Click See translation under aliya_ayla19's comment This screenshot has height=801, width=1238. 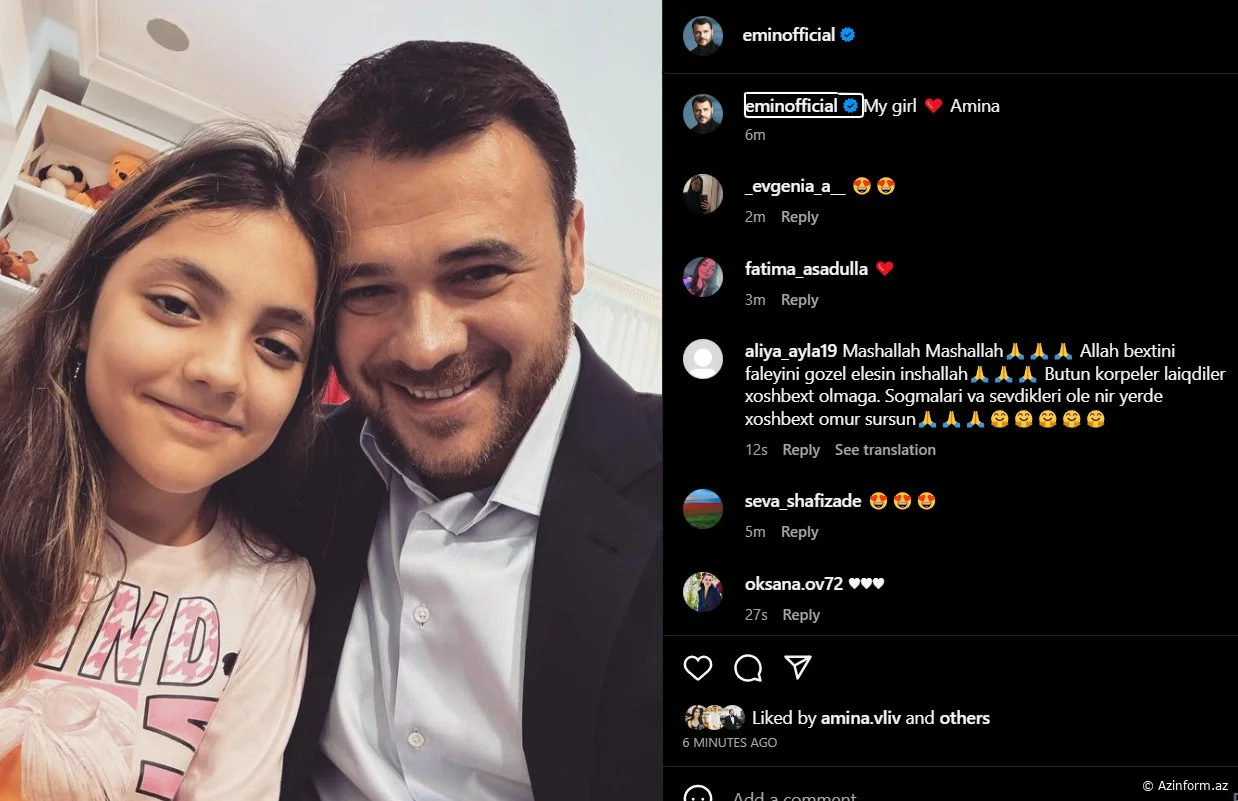885,450
